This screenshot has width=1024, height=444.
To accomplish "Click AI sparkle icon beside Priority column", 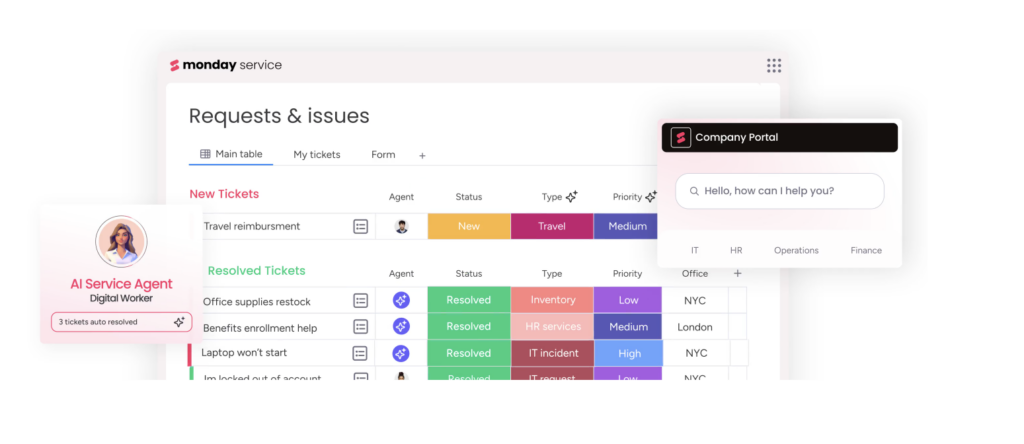I will point(651,197).
